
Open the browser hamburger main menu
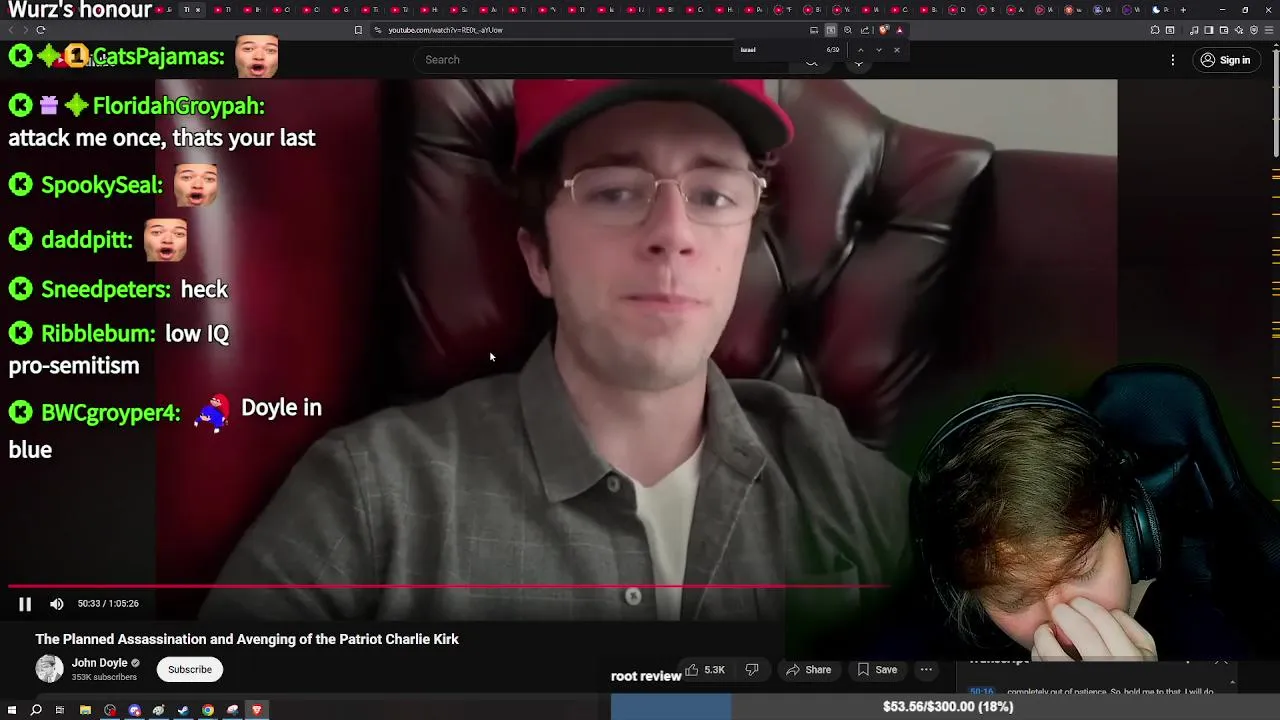point(1269,30)
